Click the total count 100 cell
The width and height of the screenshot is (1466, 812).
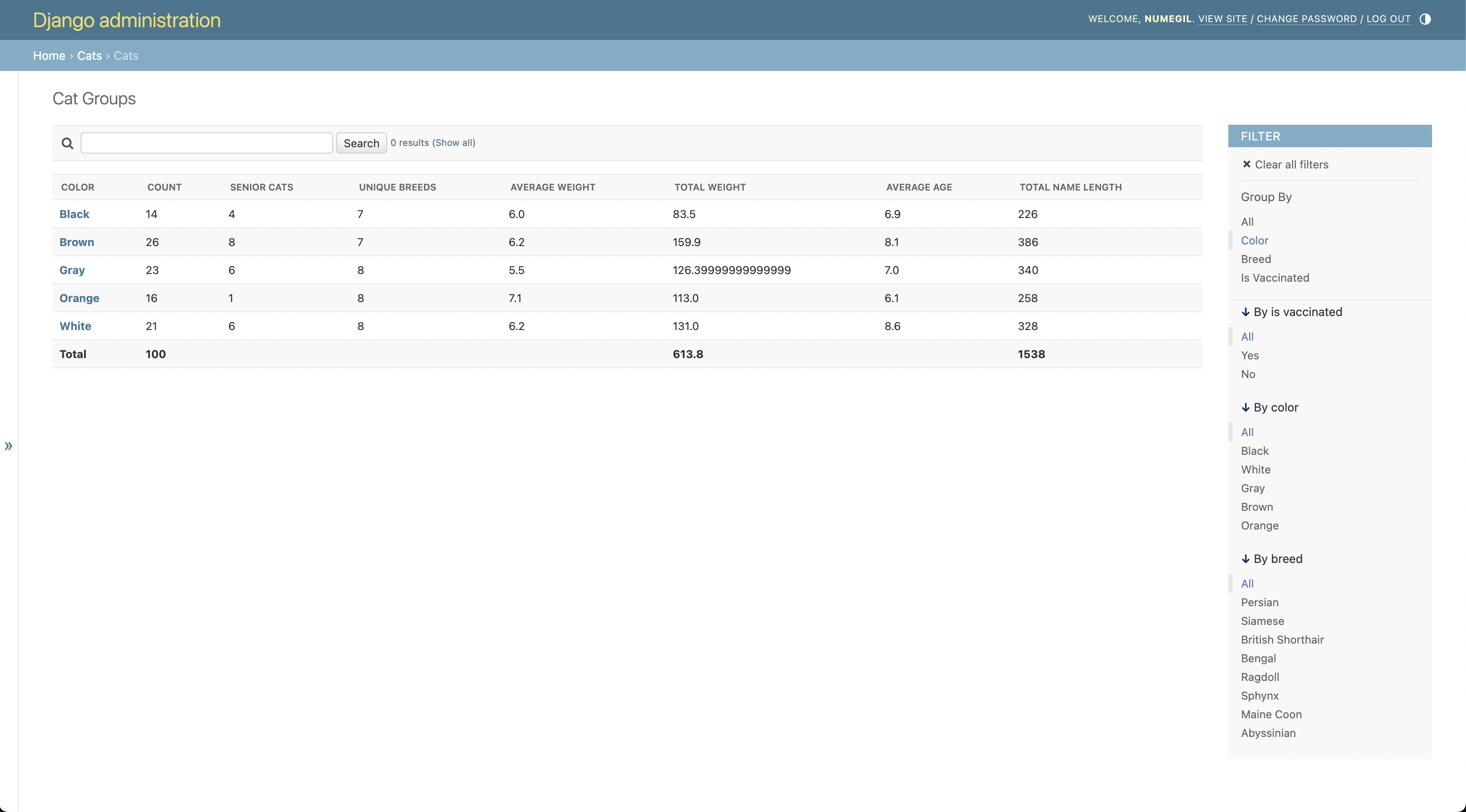(155, 354)
